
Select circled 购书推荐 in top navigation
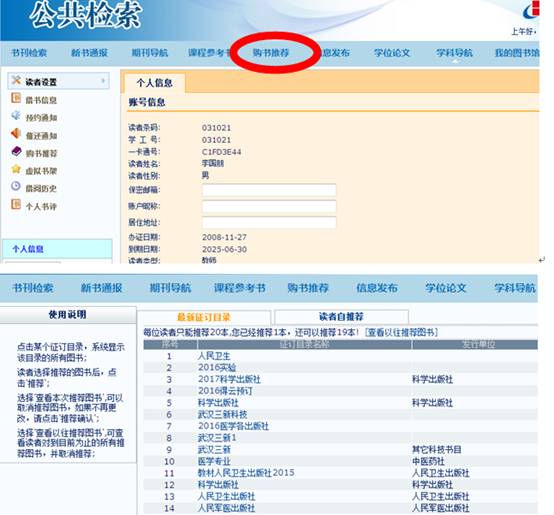tap(271, 53)
